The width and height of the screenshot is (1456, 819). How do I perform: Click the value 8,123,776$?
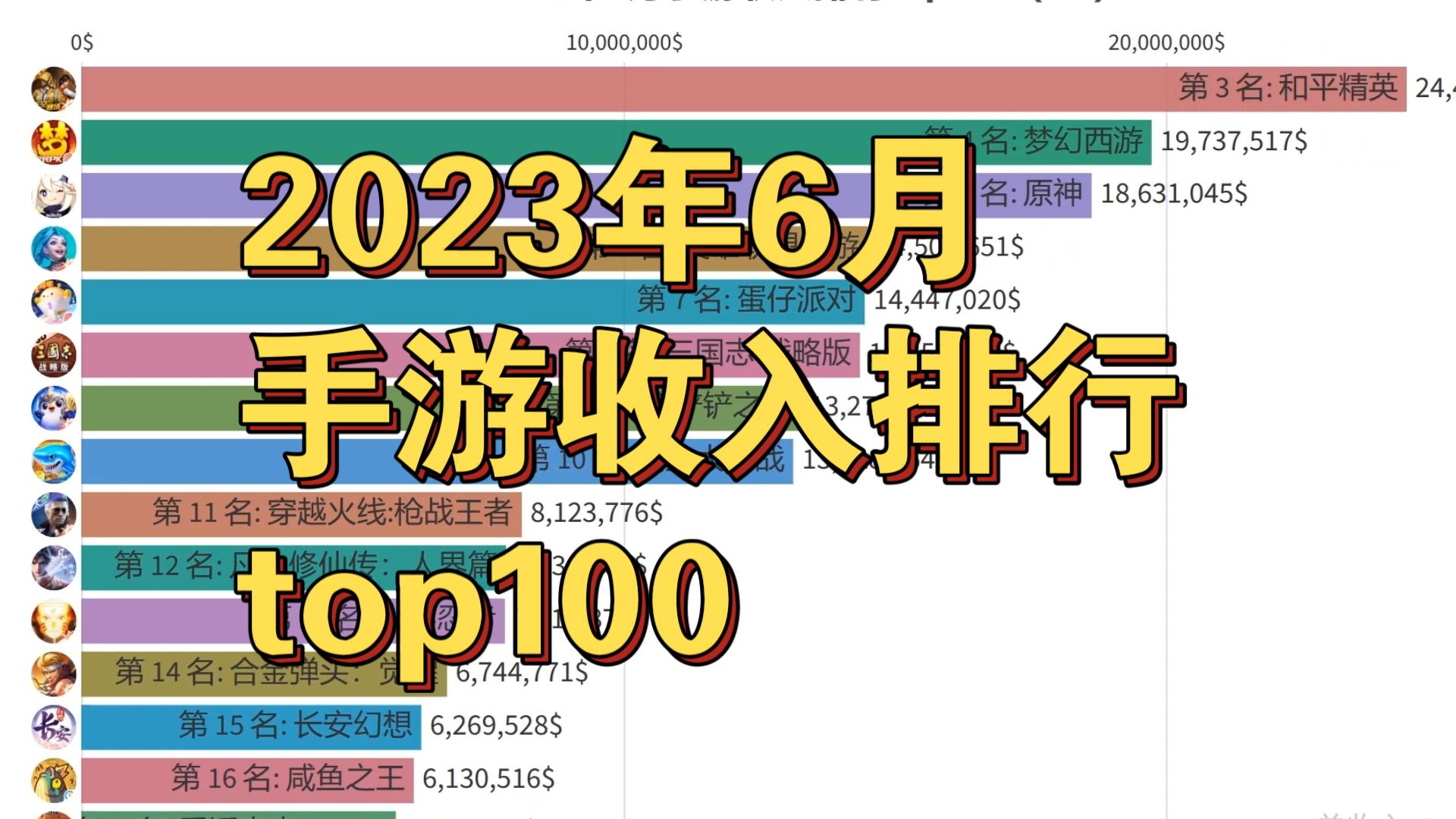point(597,513)
